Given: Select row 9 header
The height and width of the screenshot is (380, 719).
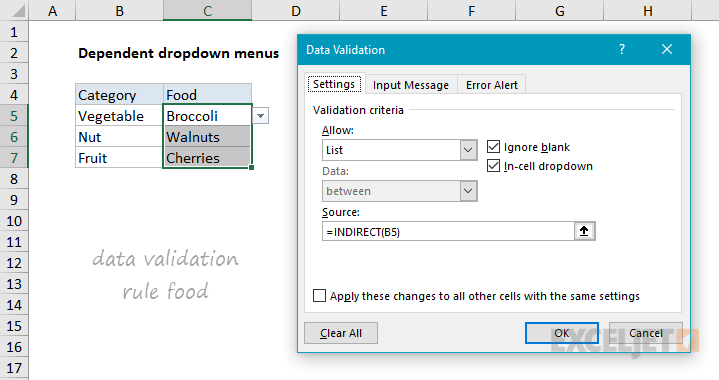Looking at the screenshot, I should click(14, 200).
